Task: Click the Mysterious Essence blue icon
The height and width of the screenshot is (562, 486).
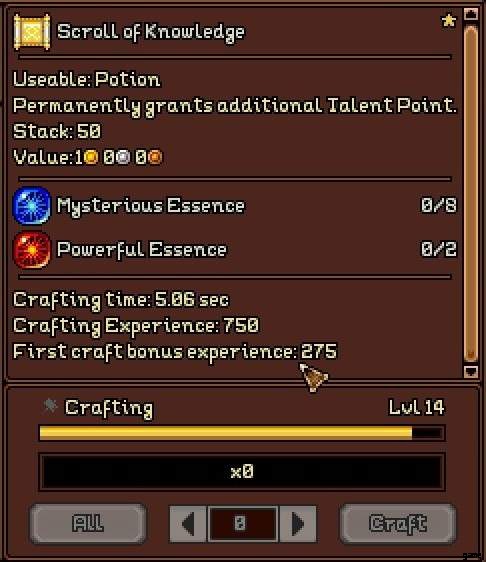Action: [x=32, y=206]
